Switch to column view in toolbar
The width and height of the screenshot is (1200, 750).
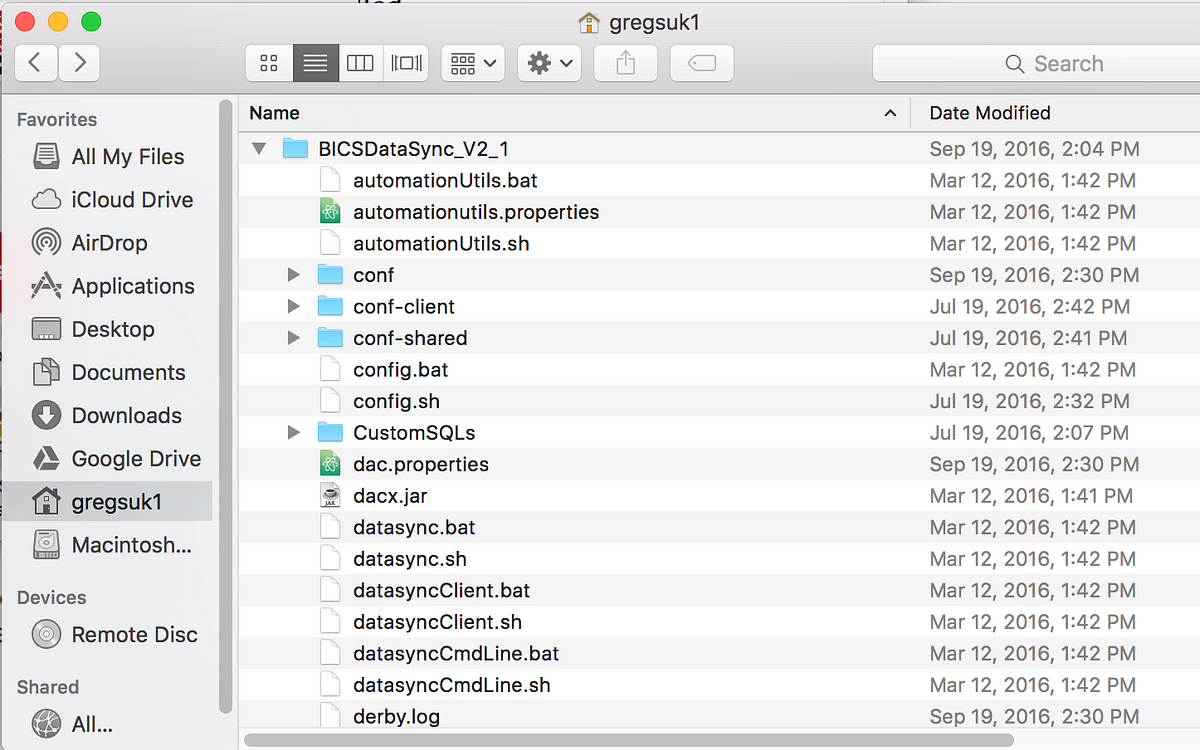click(x=360, y=64)
